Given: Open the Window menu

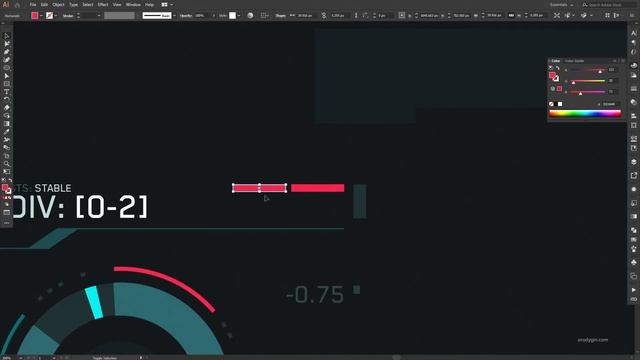Looking at the screenshot, I should coord(133,5).
